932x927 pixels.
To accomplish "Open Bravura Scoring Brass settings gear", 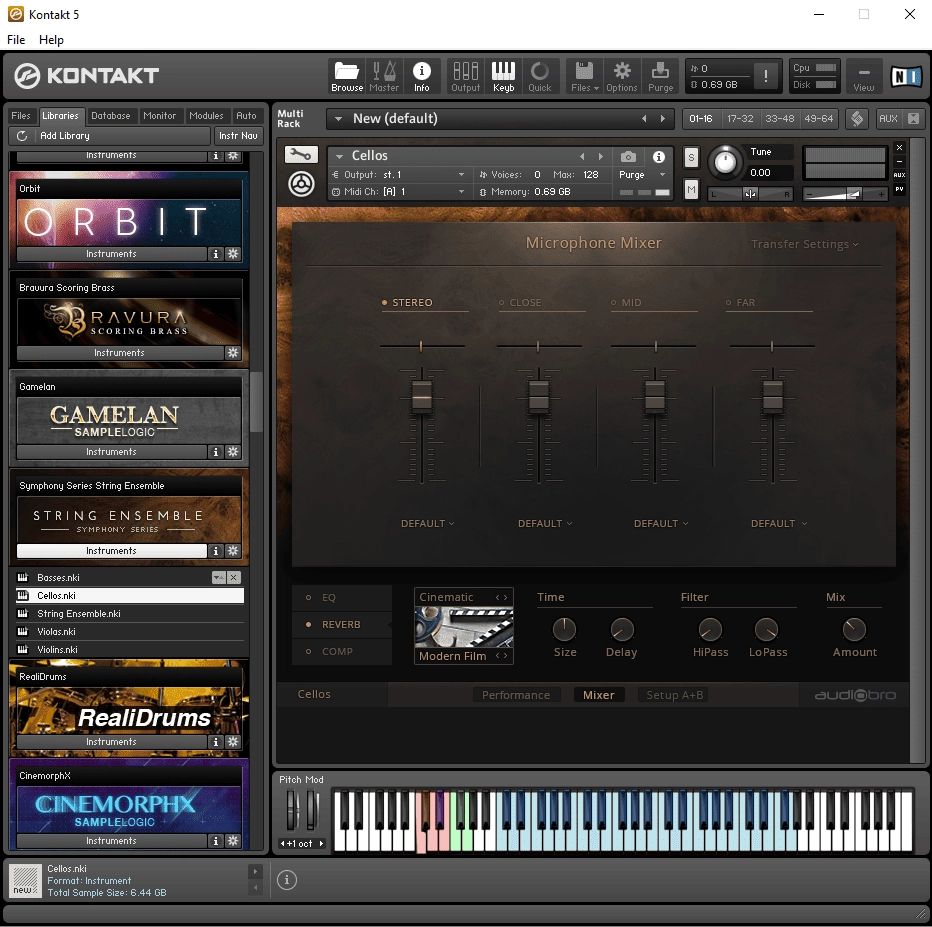I will click(x=233, y=353).
